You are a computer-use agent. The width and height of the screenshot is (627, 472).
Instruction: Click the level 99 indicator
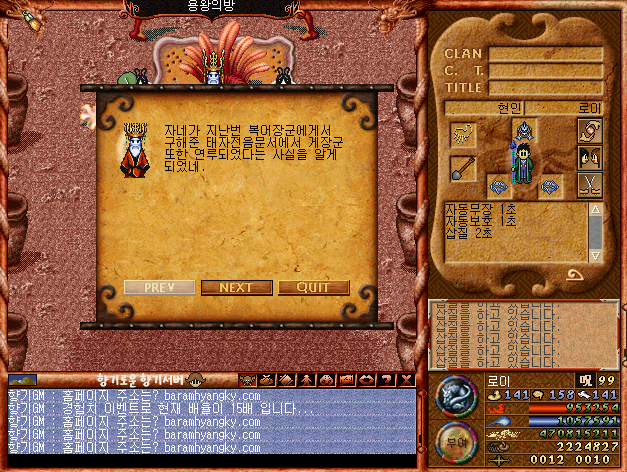click(606, 380)
